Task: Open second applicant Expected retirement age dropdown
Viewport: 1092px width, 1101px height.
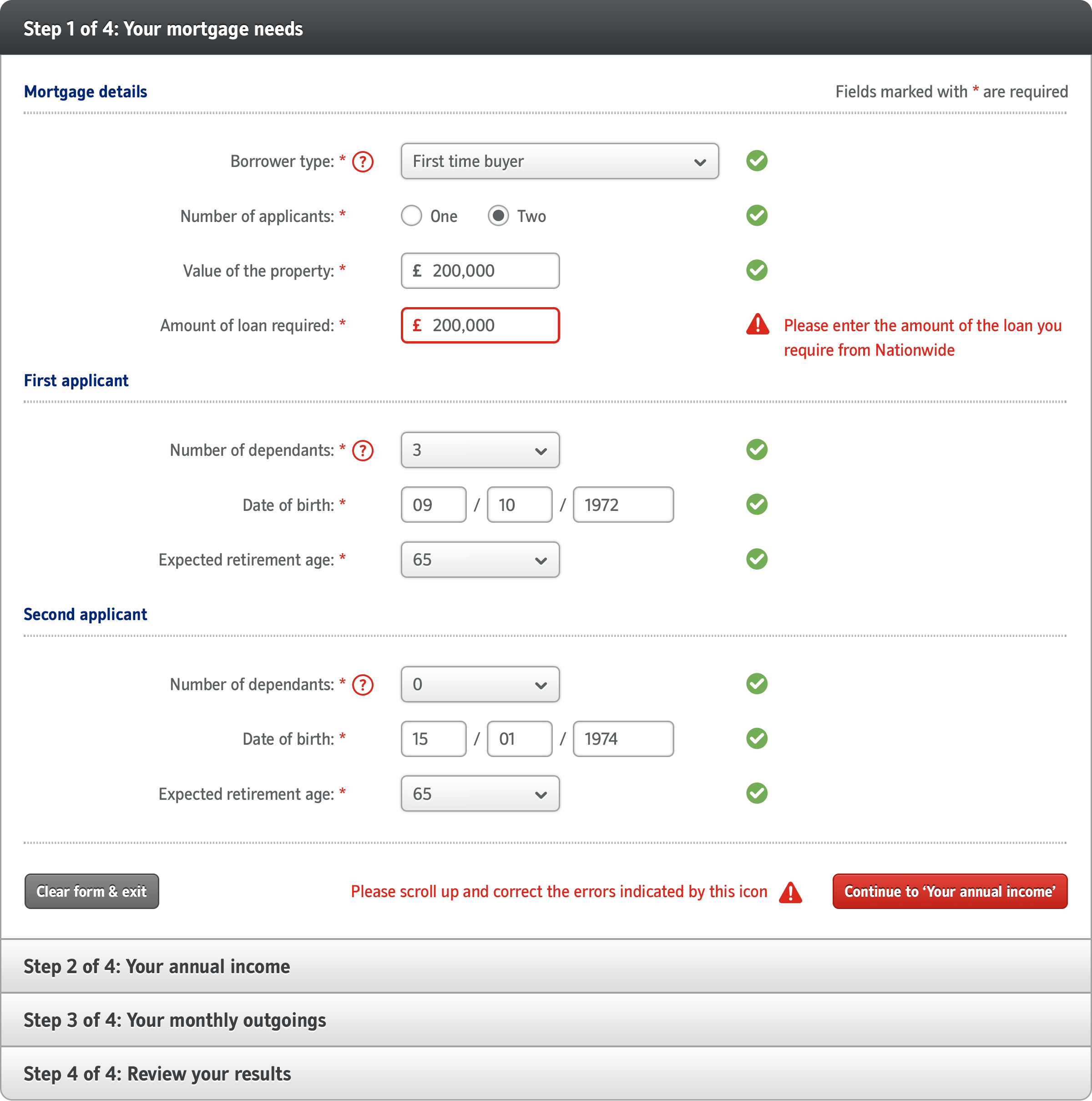Action: [x=480, y=793]
